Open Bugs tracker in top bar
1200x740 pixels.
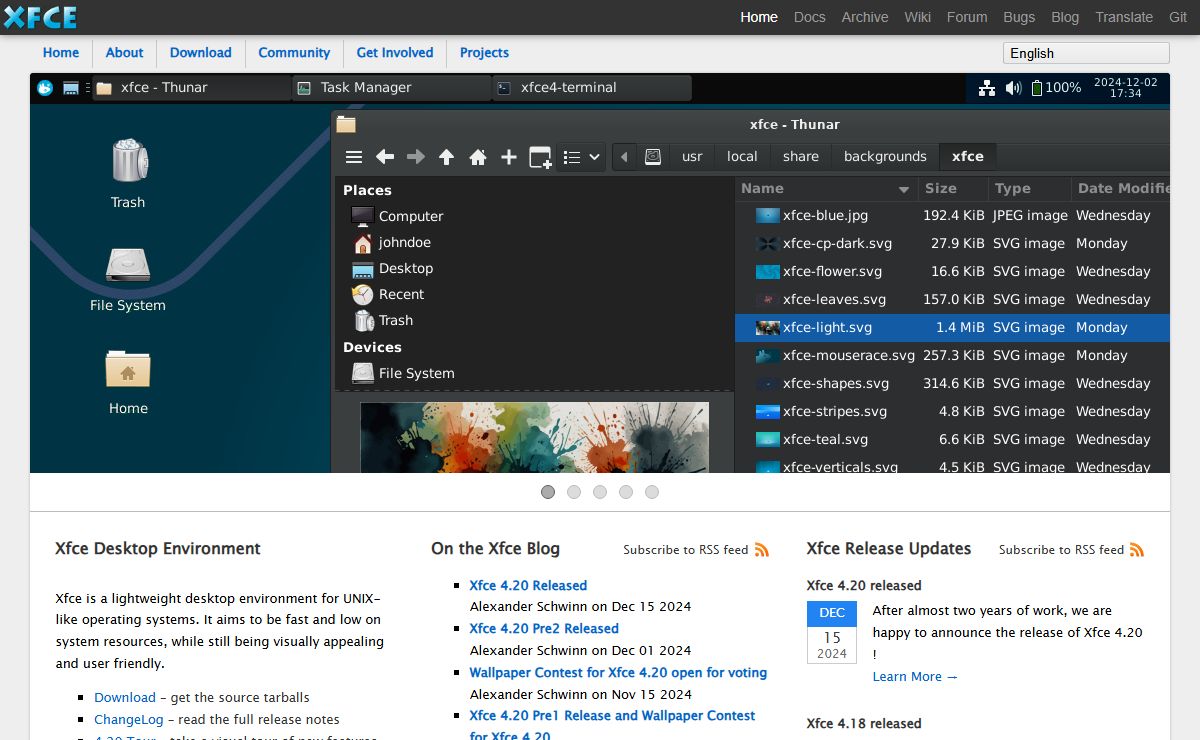(x=1019, y=17)
